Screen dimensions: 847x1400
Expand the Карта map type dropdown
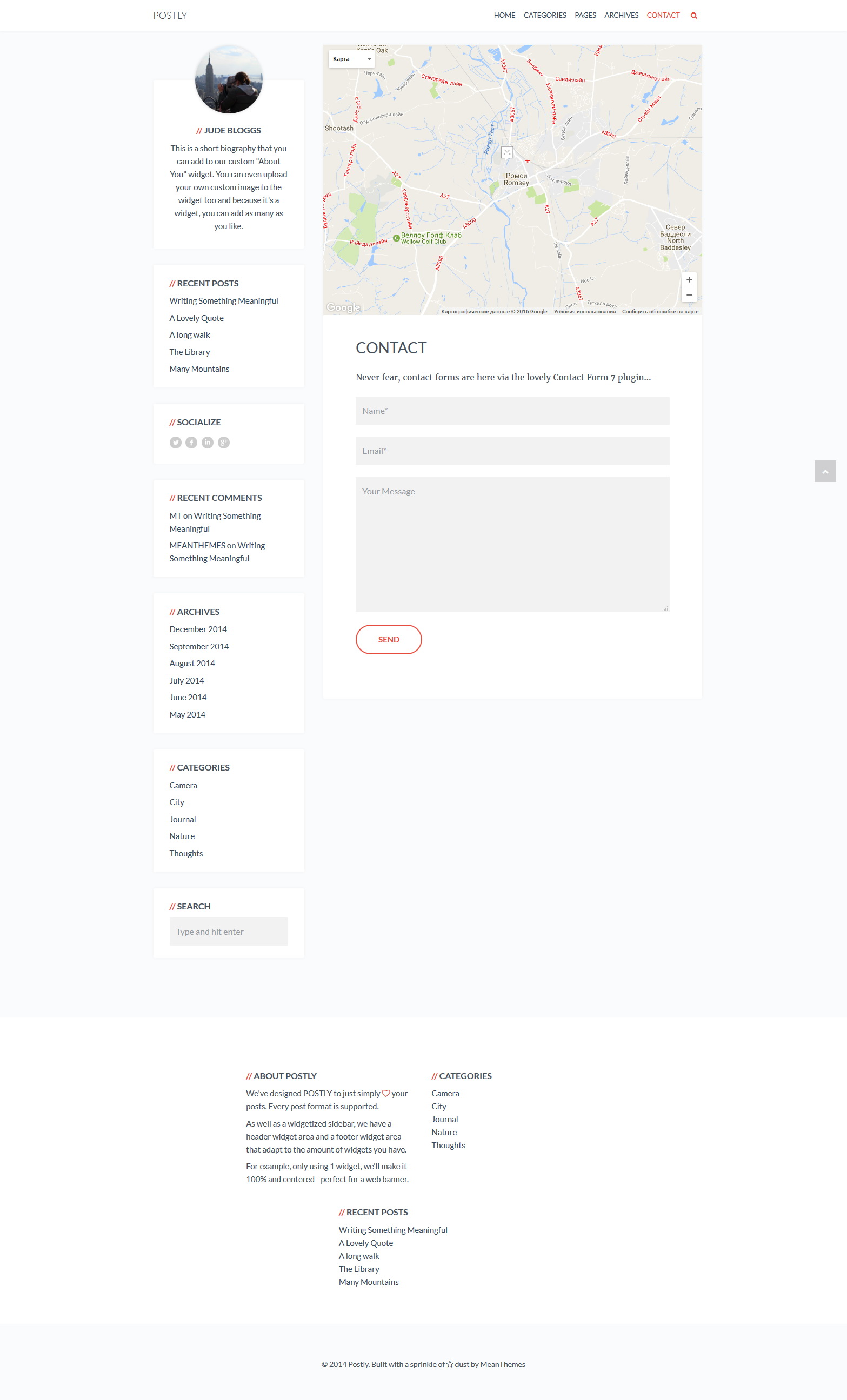(351, 59)
